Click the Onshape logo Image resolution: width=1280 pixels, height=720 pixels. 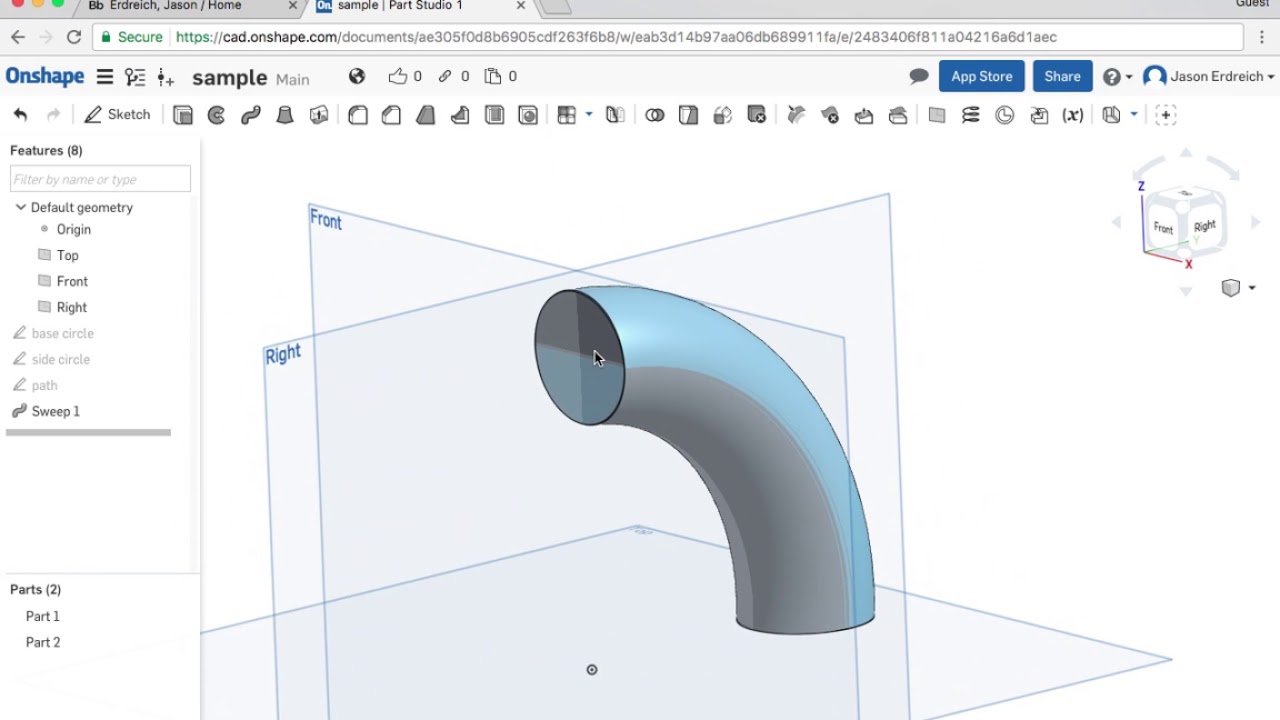(x=45, y=77)
